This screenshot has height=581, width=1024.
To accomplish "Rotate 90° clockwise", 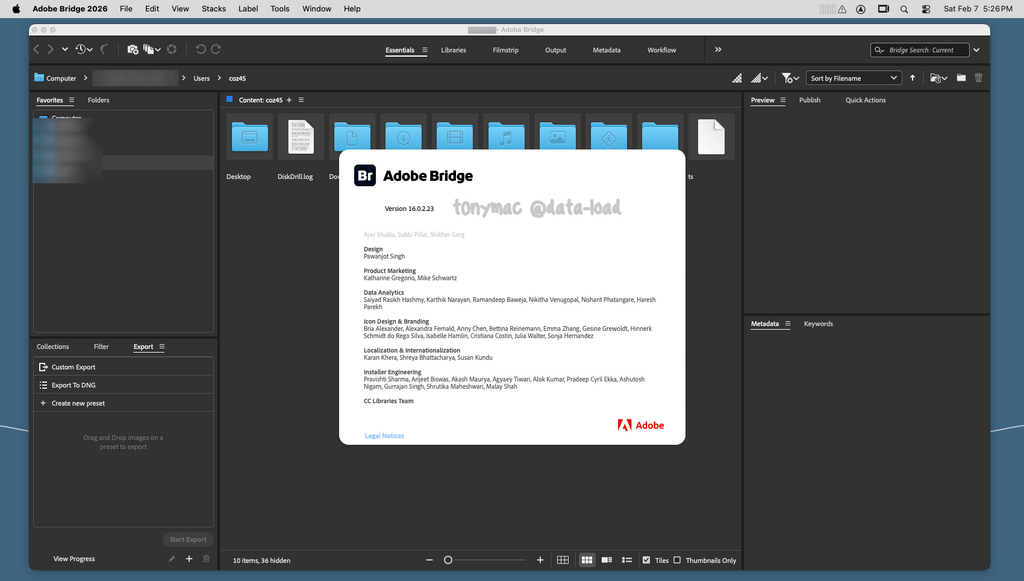I will pyautogui.click(x=216, y=50).
